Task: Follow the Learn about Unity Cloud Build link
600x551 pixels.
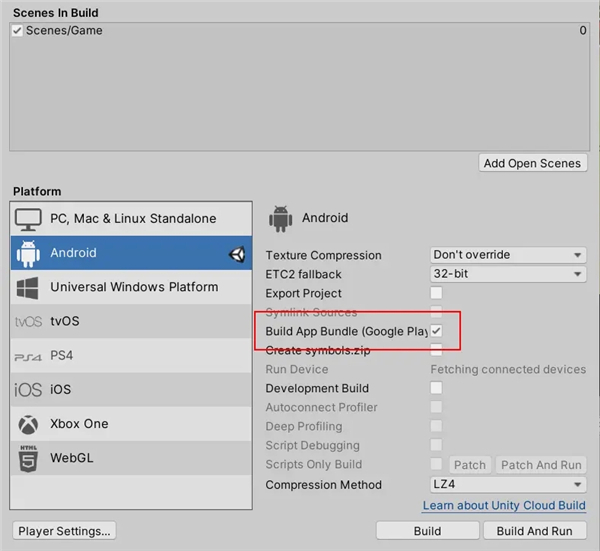Action: pyautogui.click(x=504, y=506)
